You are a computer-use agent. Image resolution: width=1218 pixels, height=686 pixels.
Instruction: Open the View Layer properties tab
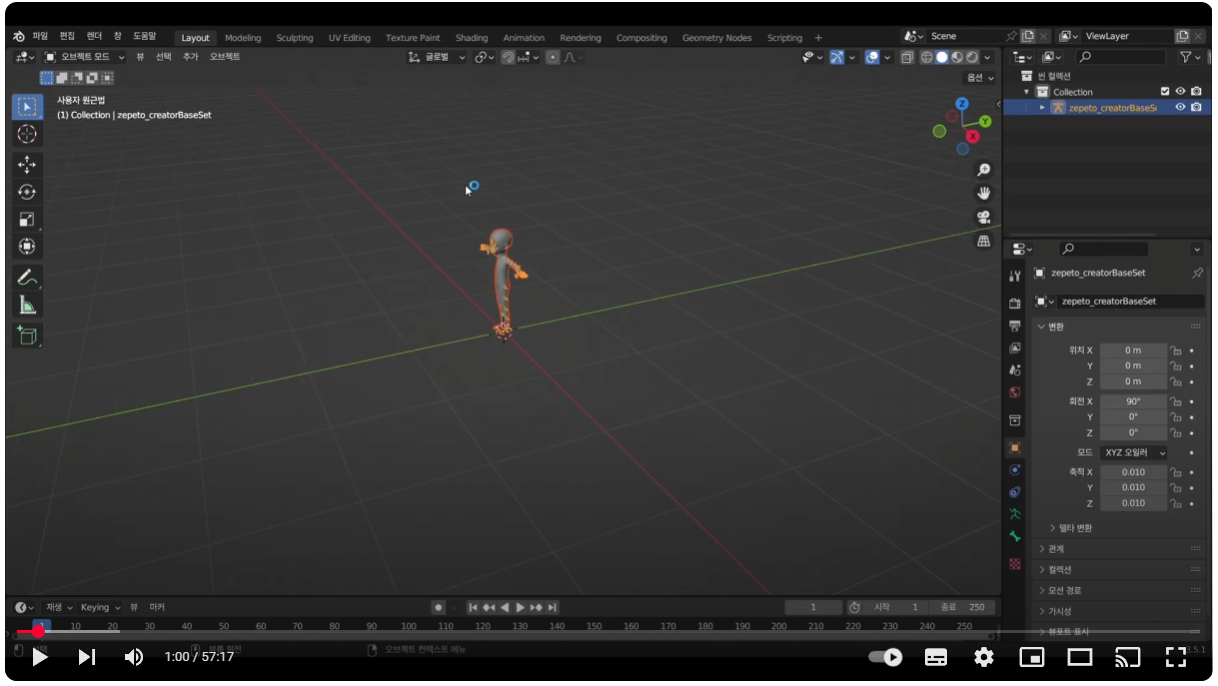(x=1015, y=348)
